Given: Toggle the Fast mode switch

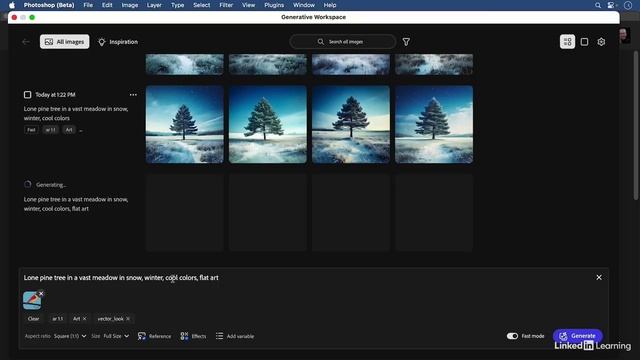Looking at the screenshot, I should 512,336.
